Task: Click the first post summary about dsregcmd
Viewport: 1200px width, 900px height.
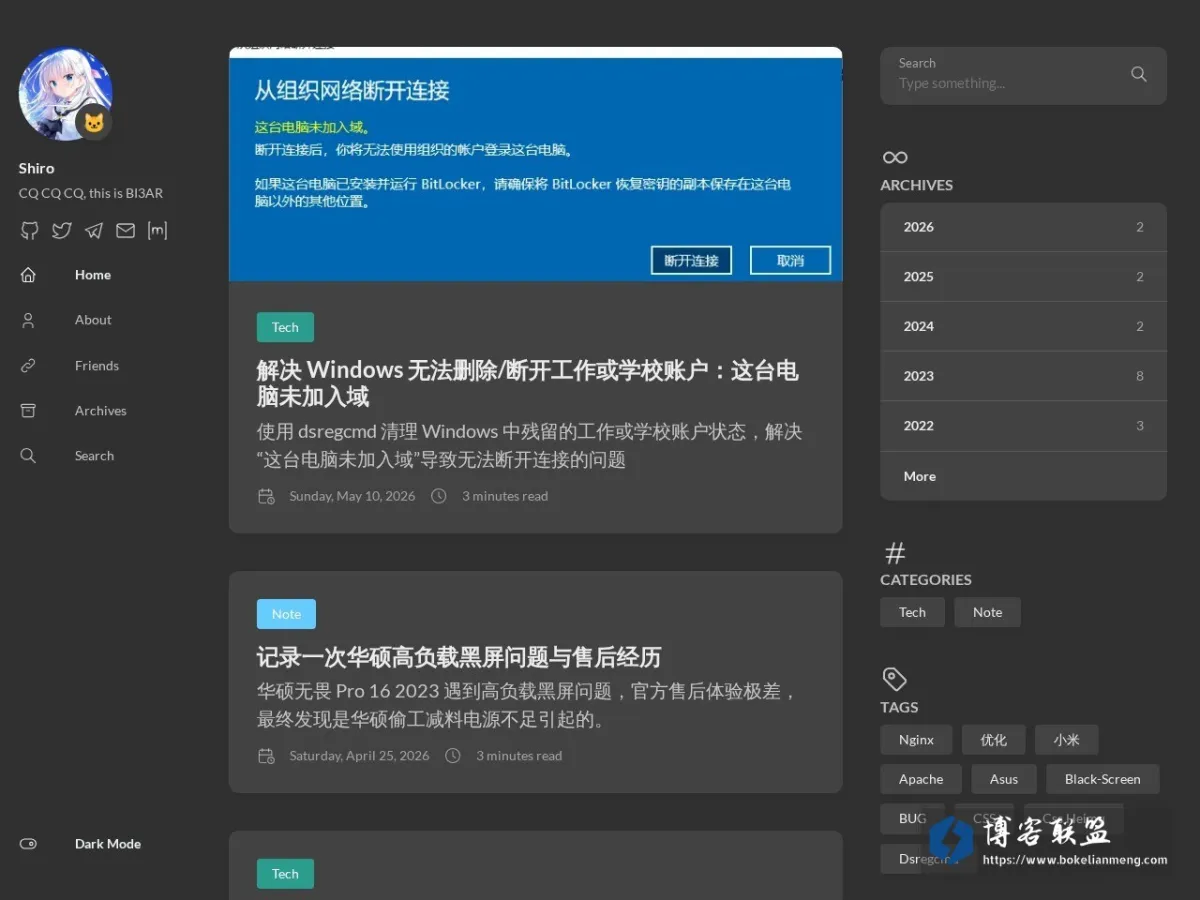Action: pos(529,446)
